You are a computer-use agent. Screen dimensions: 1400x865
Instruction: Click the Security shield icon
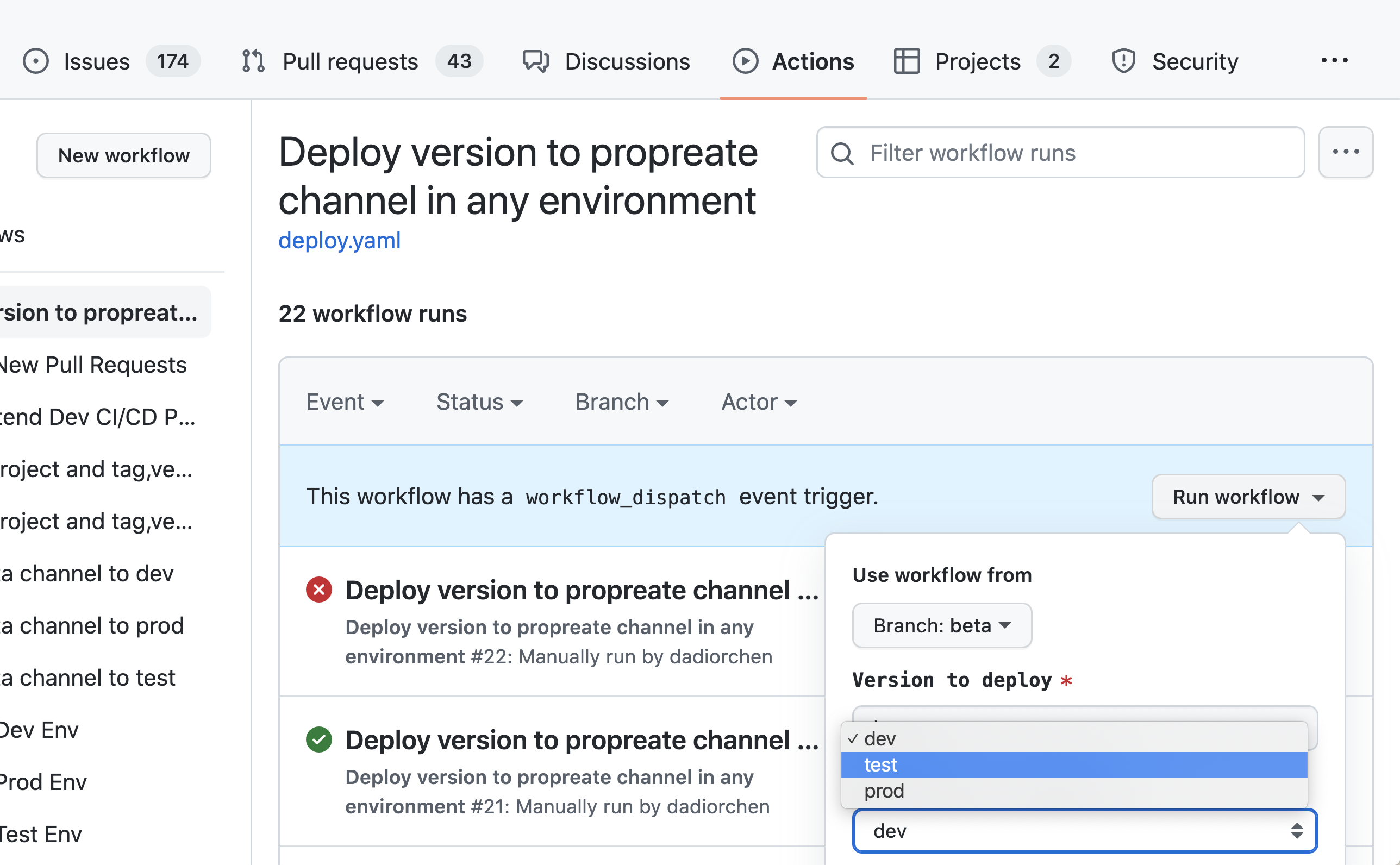point(1123,61)
